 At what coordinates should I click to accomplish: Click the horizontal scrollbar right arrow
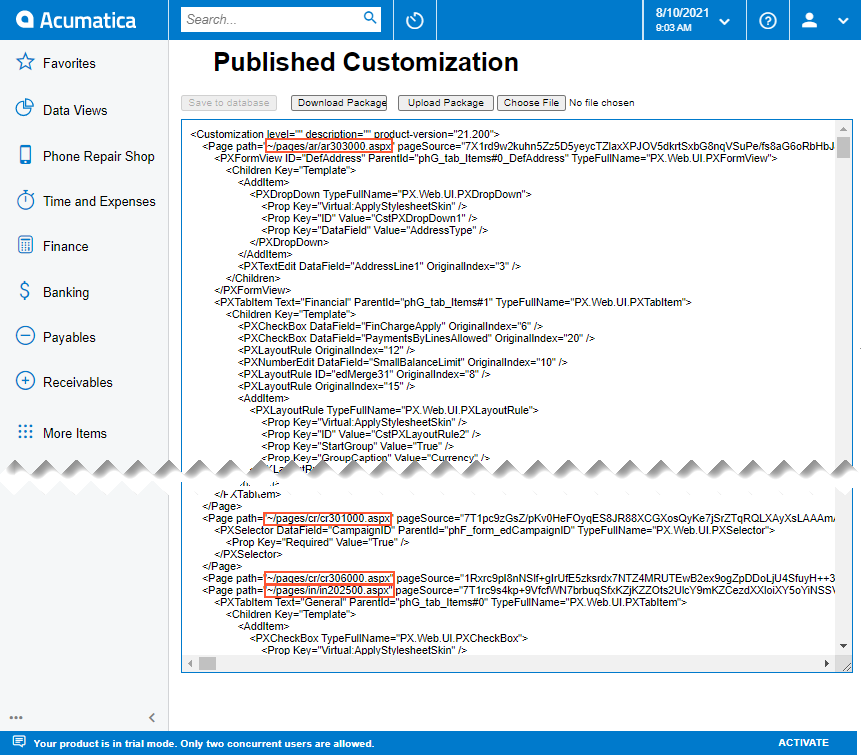click(827, 663)
